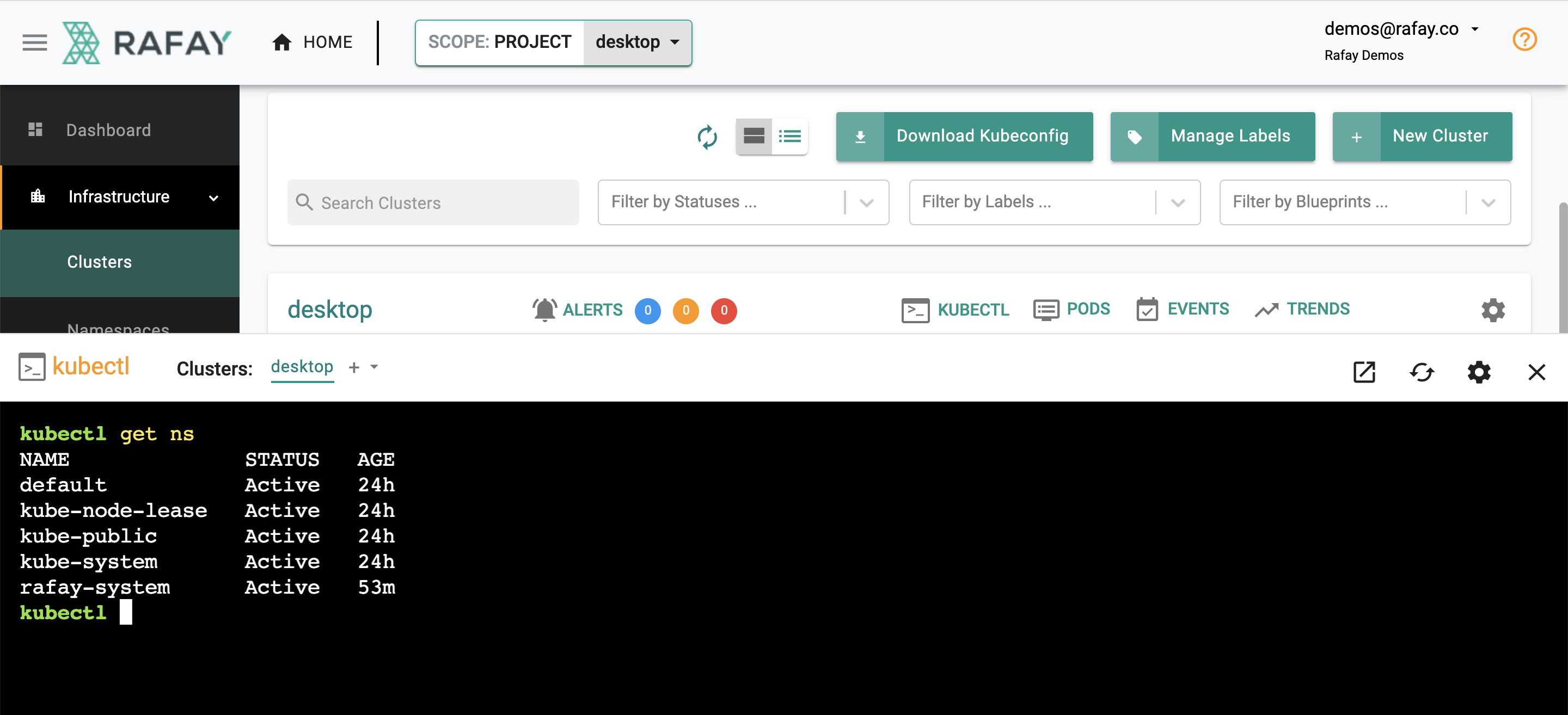
Task: Click Manage Labels button
Action: point(1212,136)
